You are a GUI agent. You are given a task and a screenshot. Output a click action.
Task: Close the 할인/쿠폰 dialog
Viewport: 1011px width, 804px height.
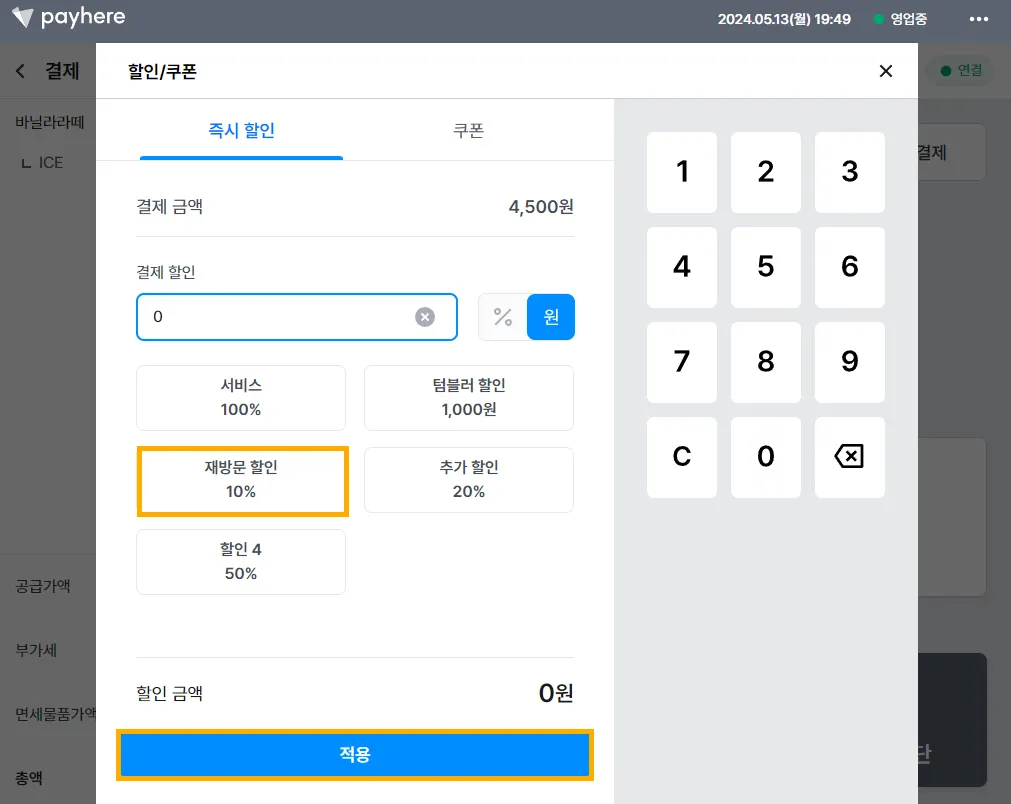(885, 71)
